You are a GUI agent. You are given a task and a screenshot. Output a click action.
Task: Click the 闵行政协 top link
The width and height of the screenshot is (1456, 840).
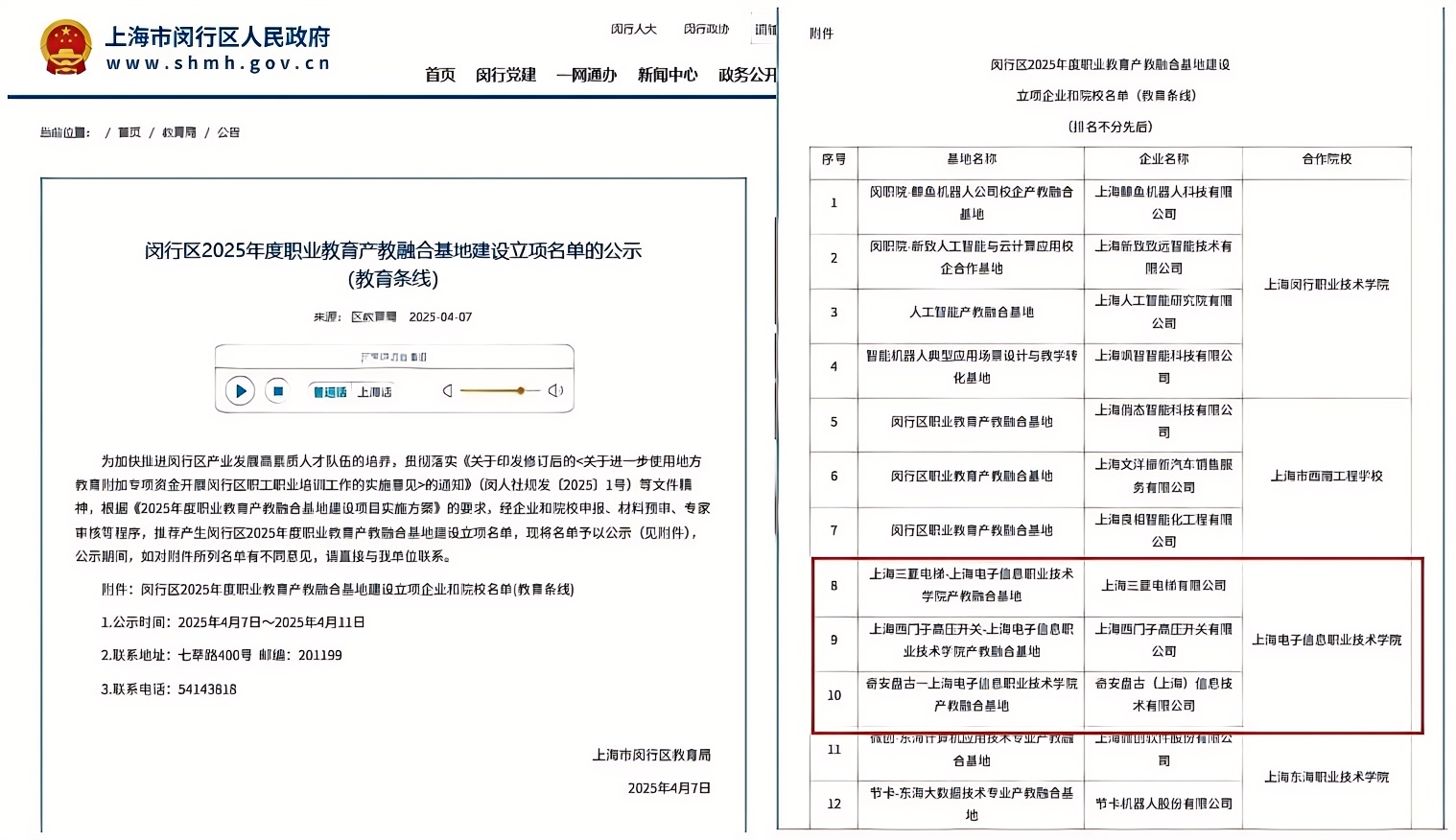706,30
